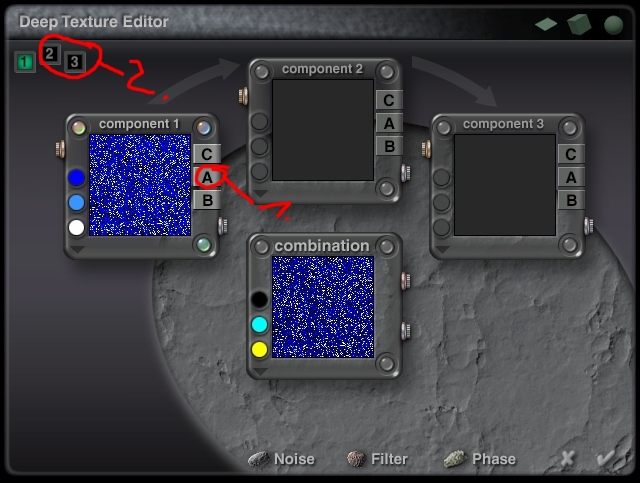Screen dimensions: 640x483
Task: Select the cube preview icon
Action: 579,24
